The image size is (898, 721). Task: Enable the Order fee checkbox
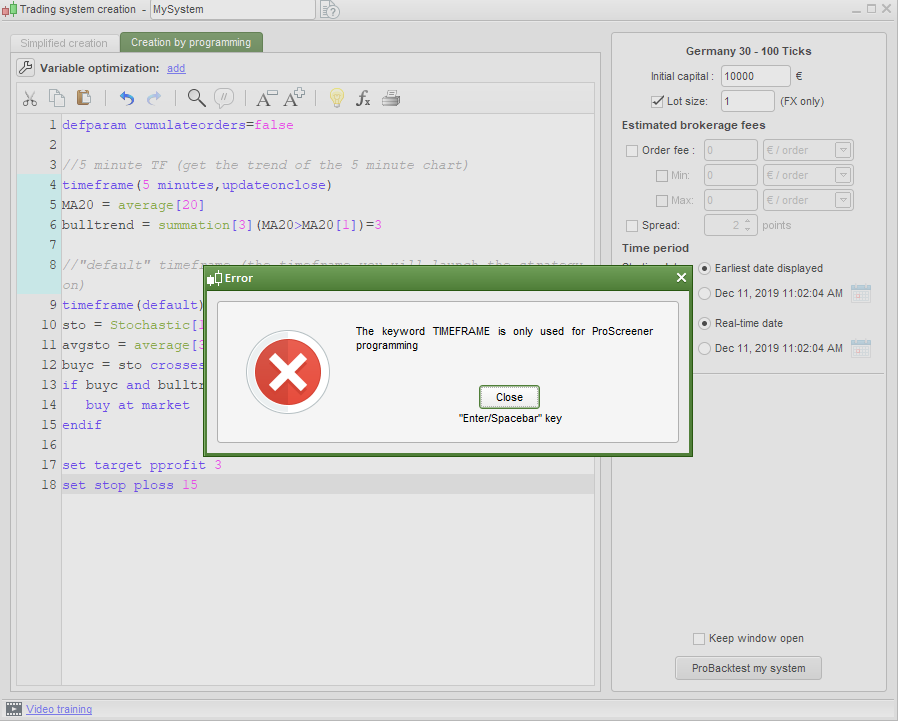(632, 151)
